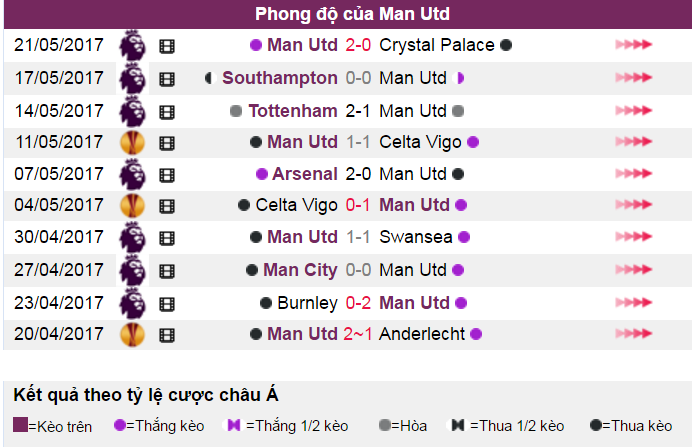Click the 2-0 score against Crystal Palace
The width and height of the screenshot is (692, 447).
coord(358,45)
